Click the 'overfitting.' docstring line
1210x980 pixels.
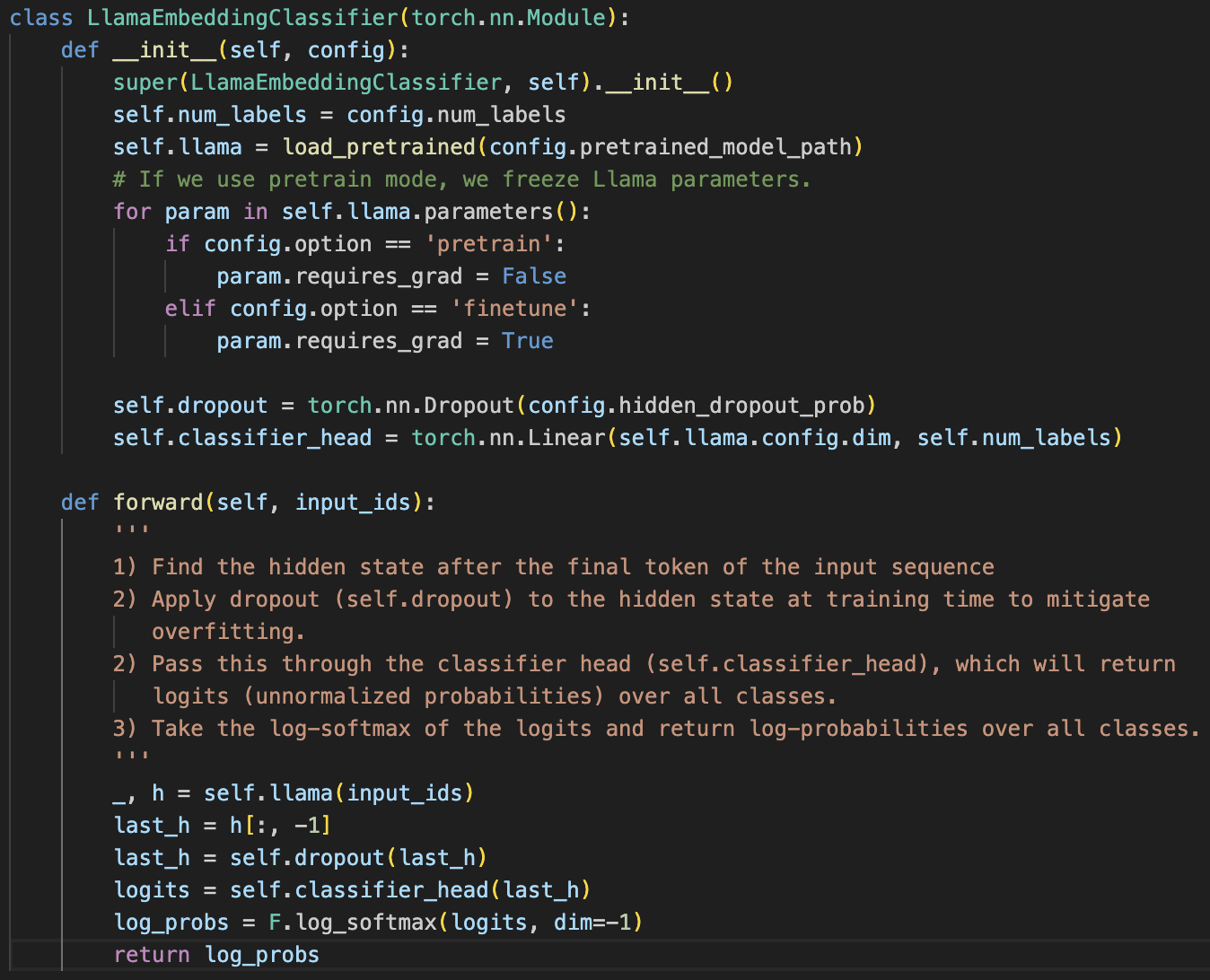pyautogui.click(x=229, y=631)
